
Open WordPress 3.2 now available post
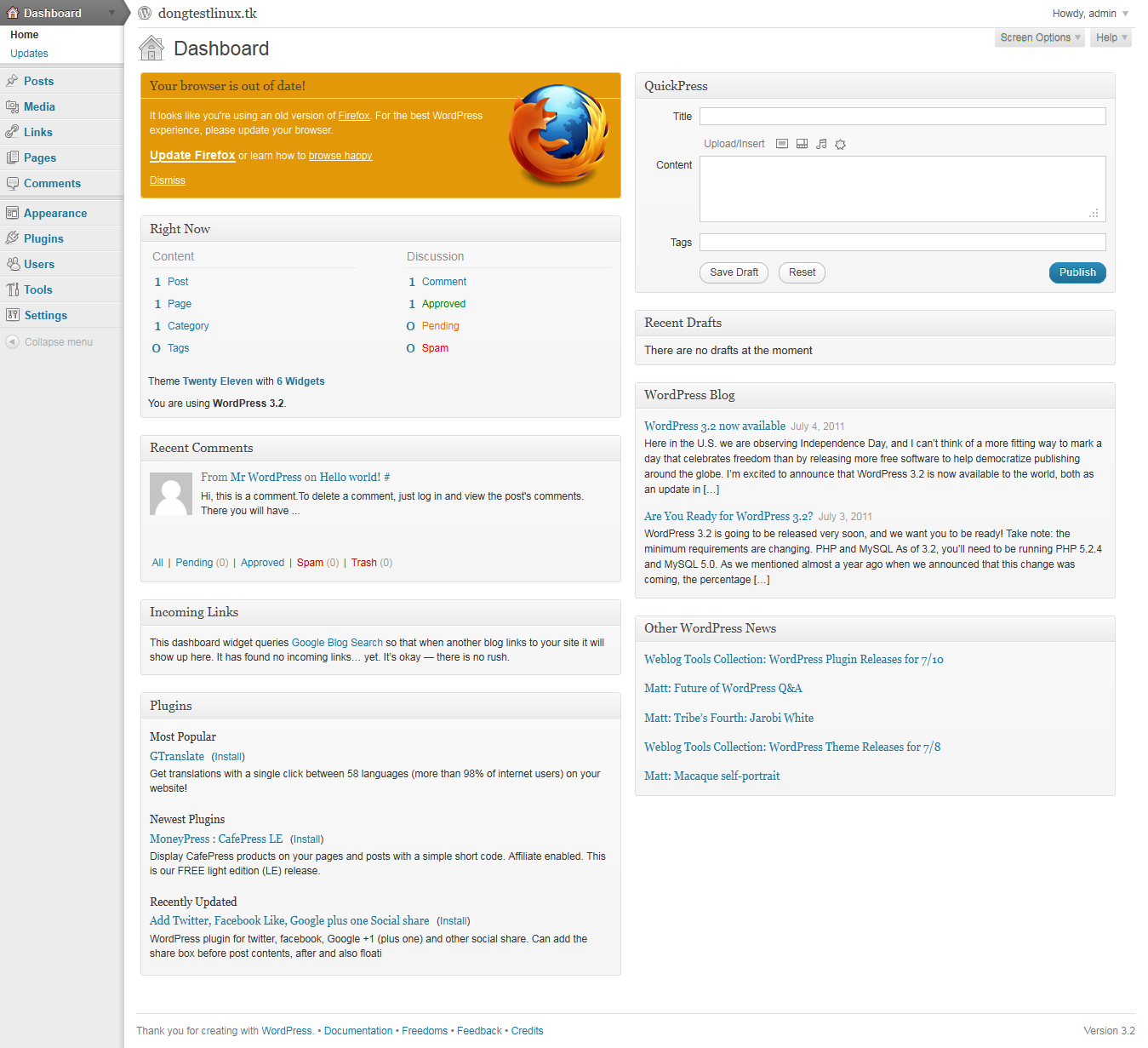pyautogui.click(x=715, y=426)
